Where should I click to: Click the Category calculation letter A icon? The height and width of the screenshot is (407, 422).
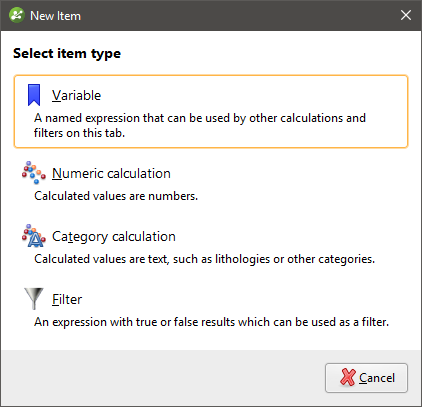pyautogui.click(x=34, y=236)
